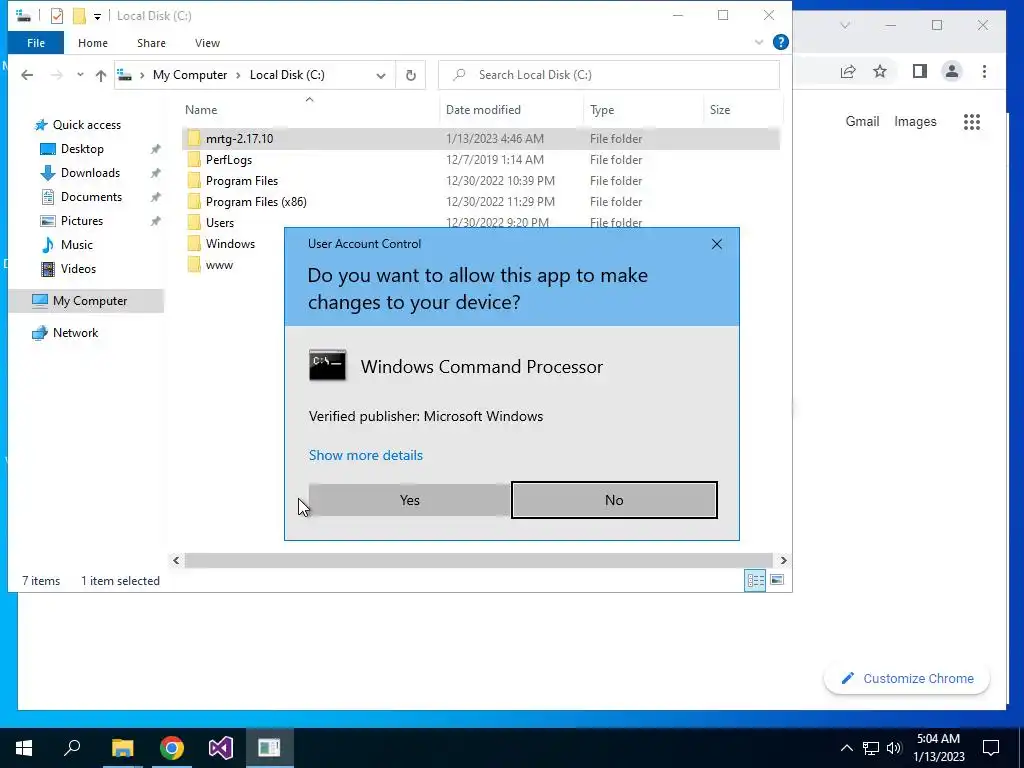
Task: Go back using the Explorer back arrow
Action: tap(27, 75)
